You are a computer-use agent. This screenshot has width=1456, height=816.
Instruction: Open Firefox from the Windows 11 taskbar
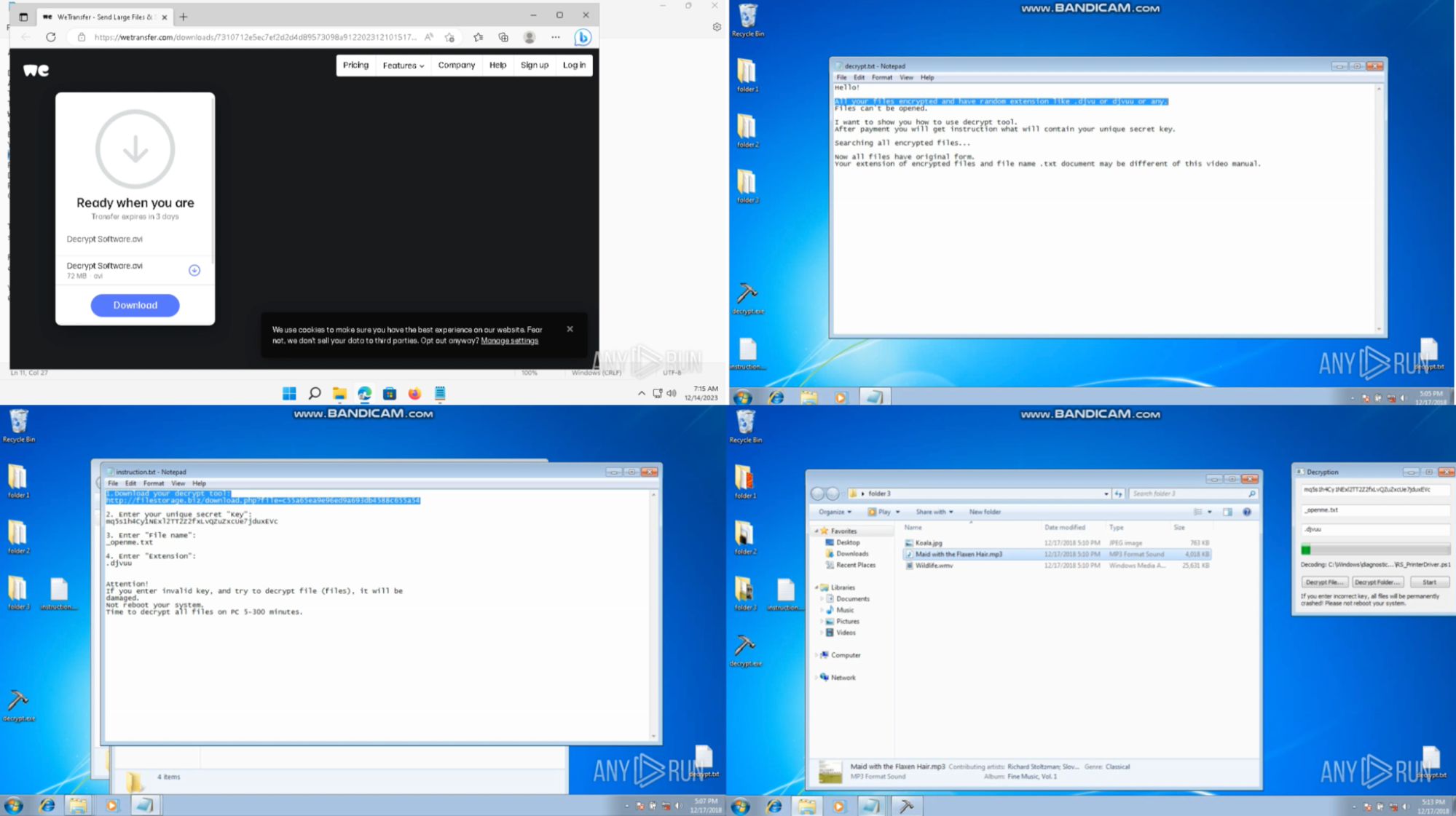[x=415, y=393]
